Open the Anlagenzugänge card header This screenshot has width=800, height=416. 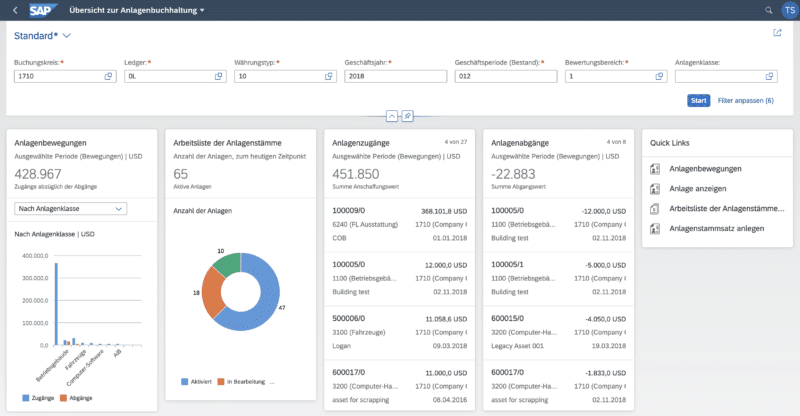point(399,164)
